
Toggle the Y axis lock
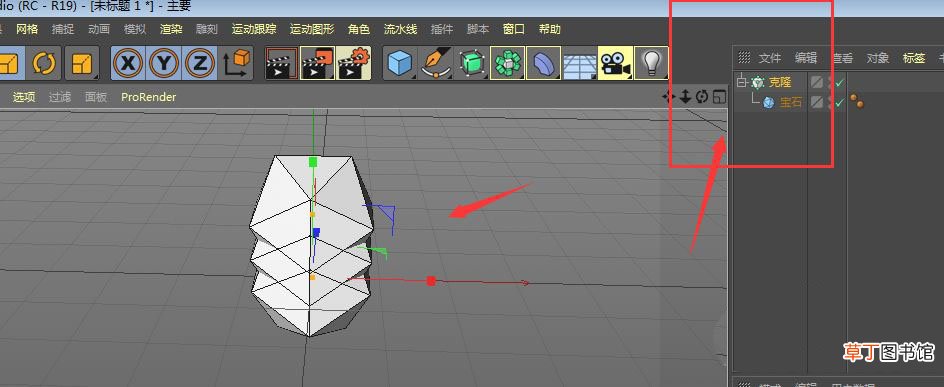coord(164,63)
